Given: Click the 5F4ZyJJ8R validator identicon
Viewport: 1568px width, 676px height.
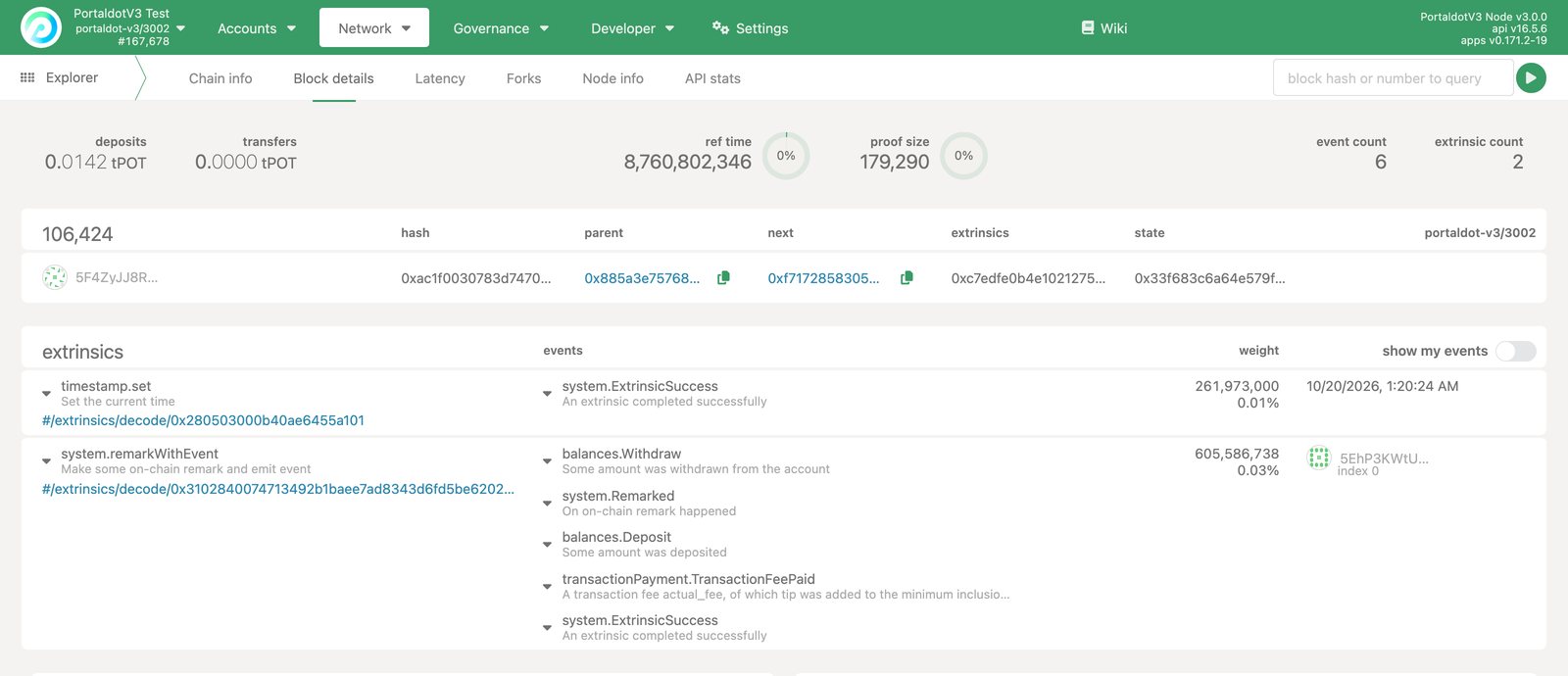Looking at the screenshot, I should pyautogui.click(x=55, y=277).
